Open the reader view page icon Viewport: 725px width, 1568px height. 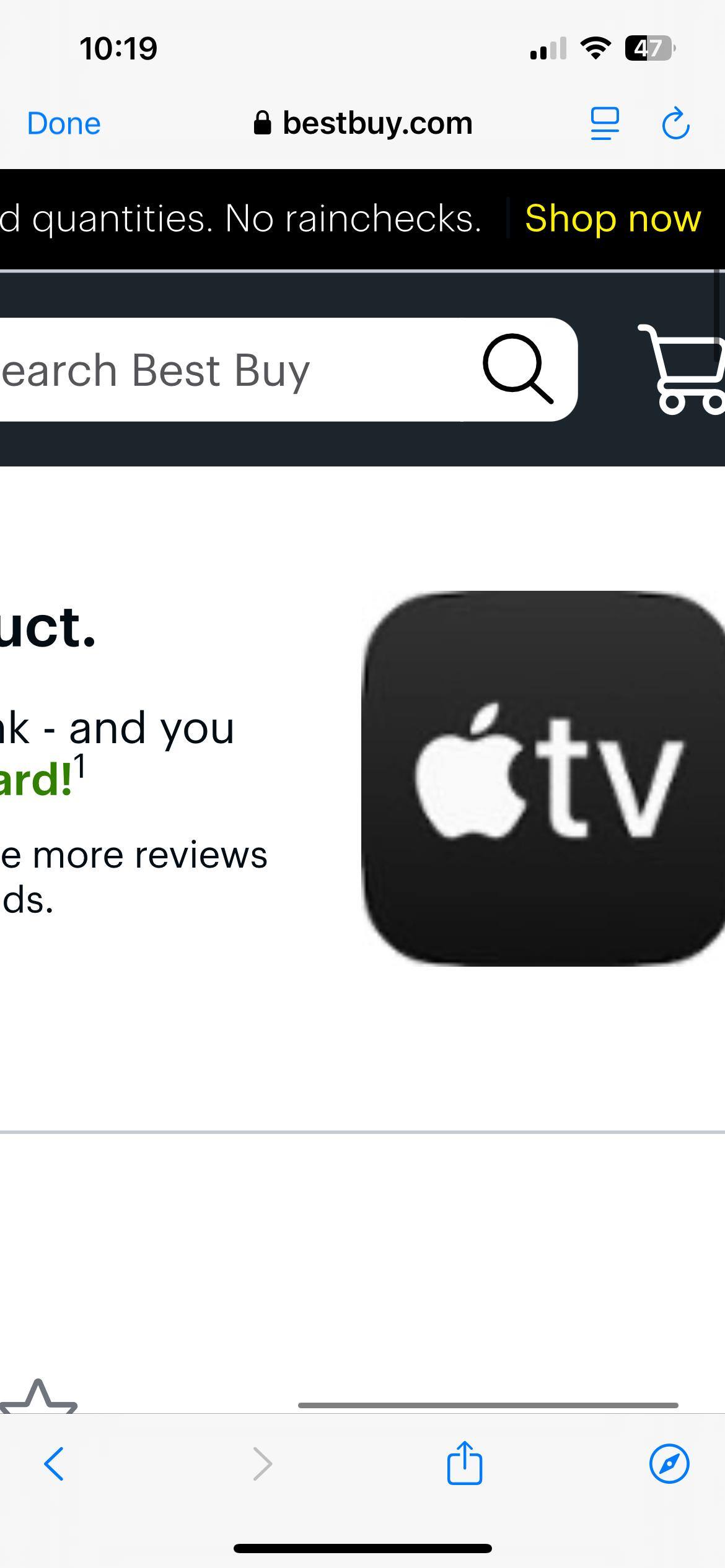click(605, 124)
